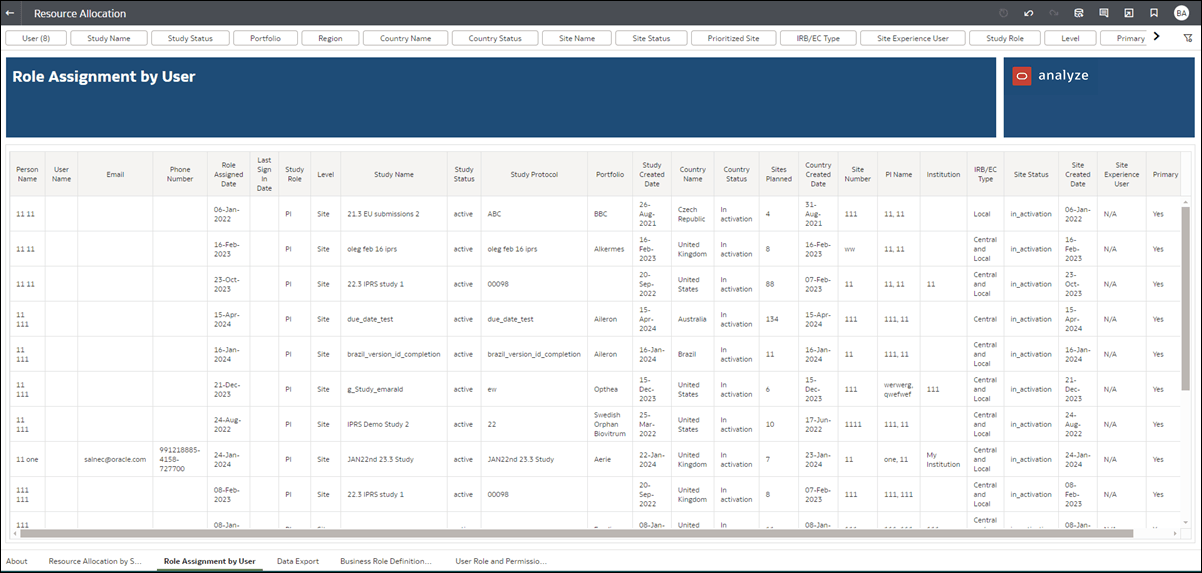
Task: Click the Institution column header
Action: 943,174
